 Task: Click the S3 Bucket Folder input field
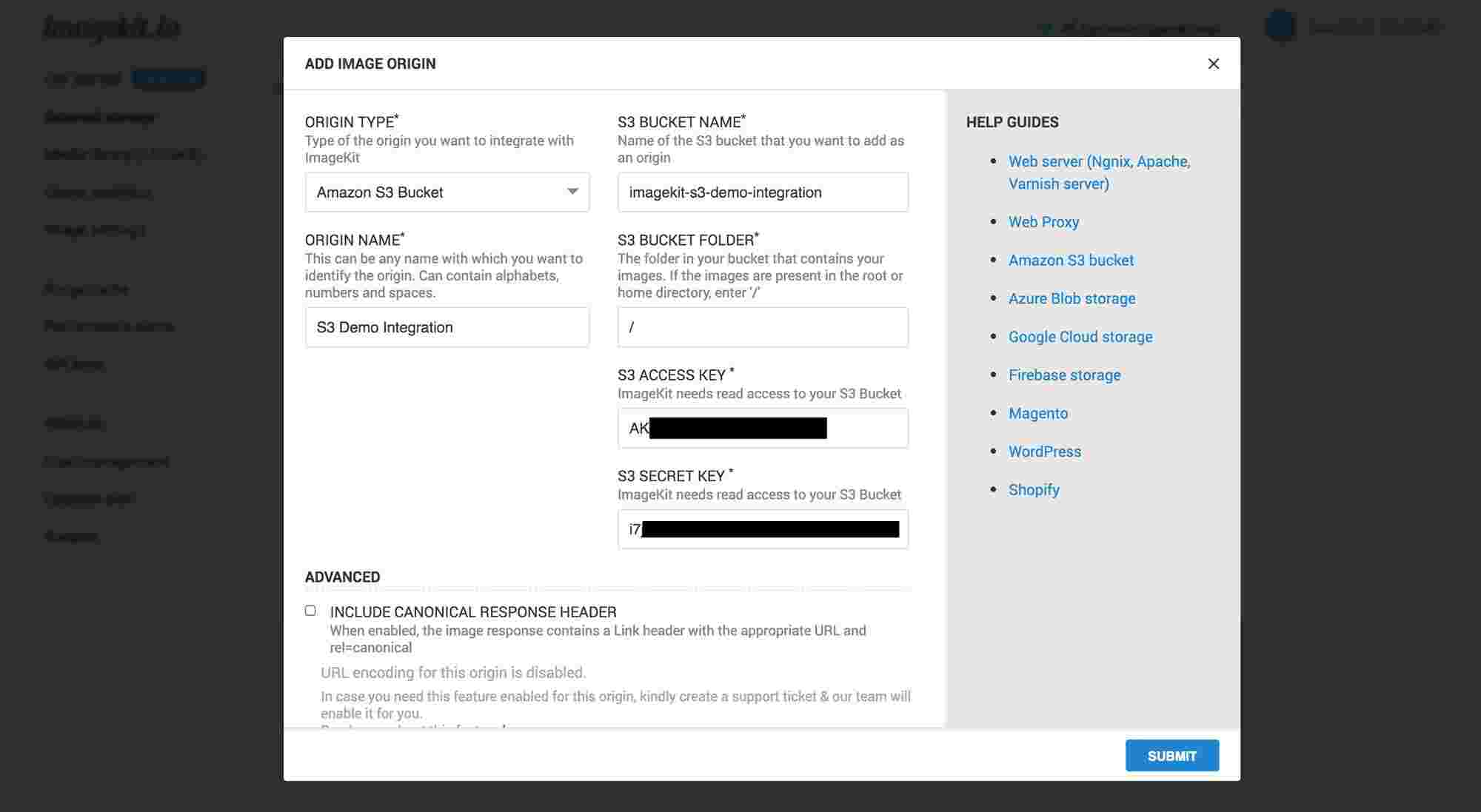[x=763, y=326]
